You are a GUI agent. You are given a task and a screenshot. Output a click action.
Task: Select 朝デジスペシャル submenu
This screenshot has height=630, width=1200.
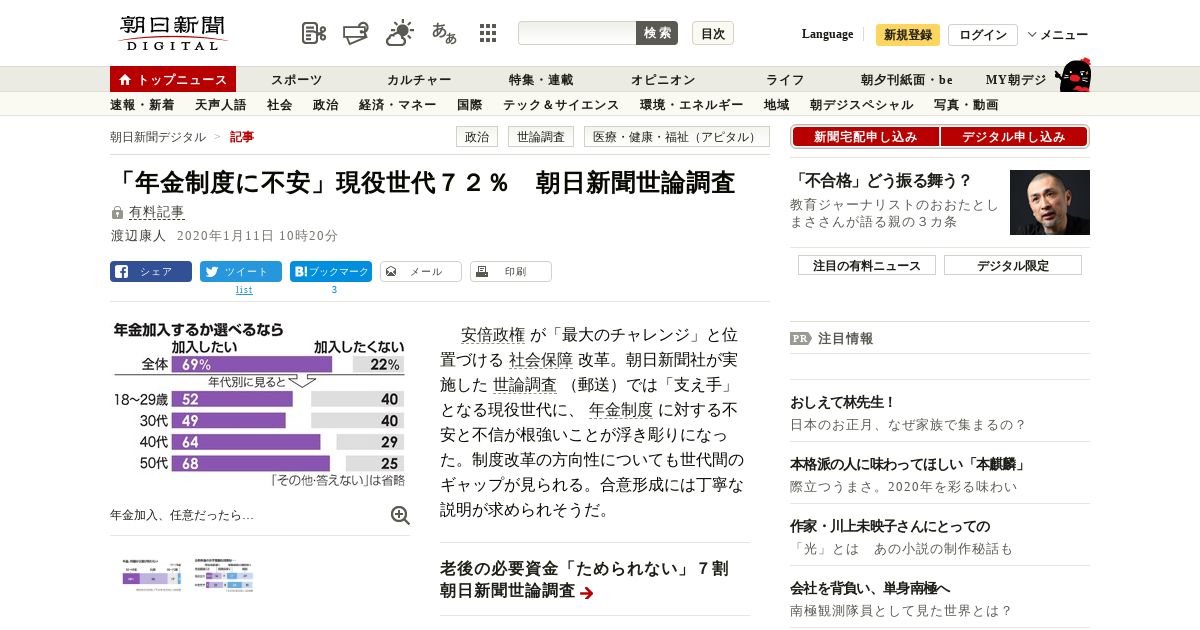[x=861, y=104]
